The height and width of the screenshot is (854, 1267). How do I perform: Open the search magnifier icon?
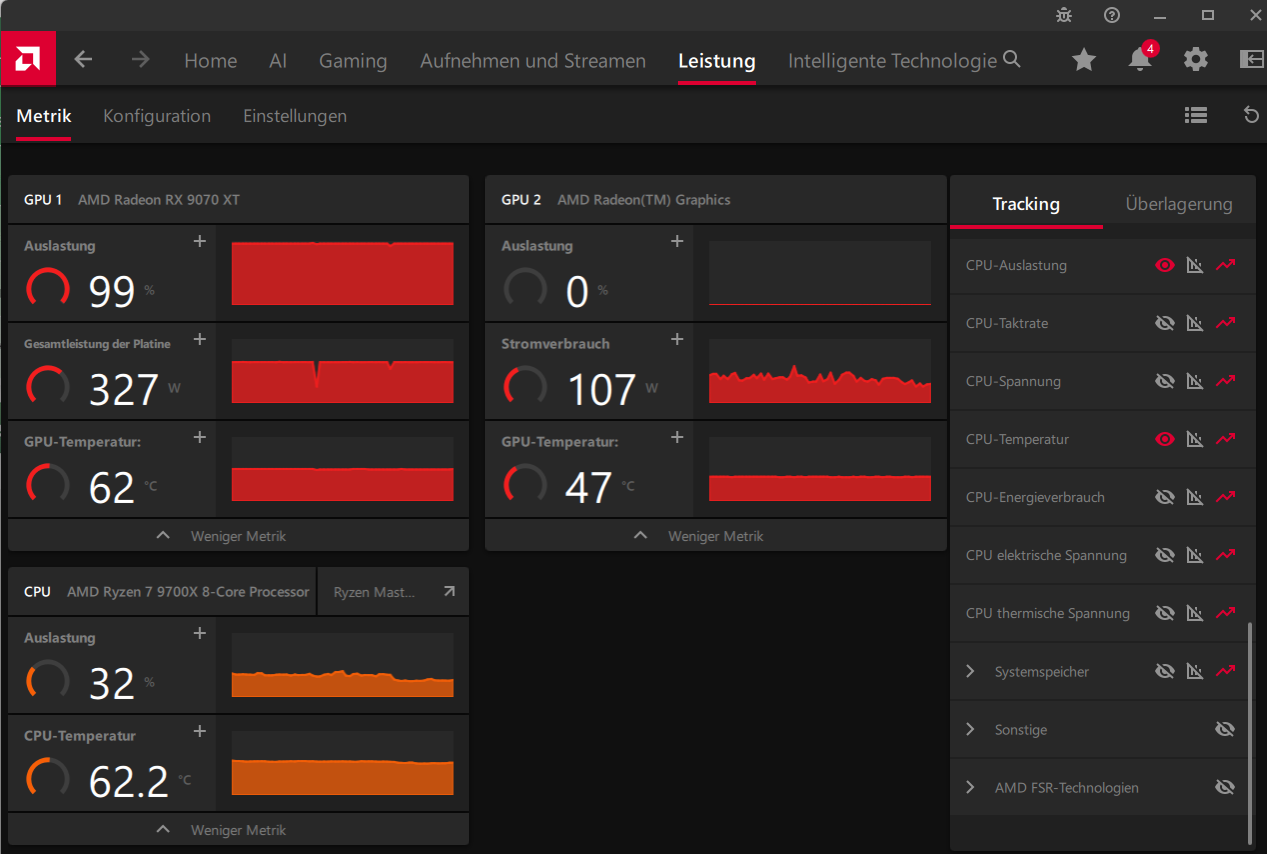[x=1012, y=60]
